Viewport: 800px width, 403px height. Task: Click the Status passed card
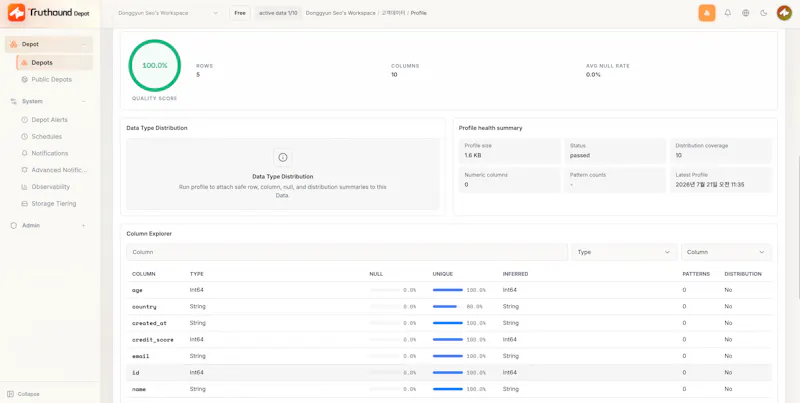pos(615,150)
